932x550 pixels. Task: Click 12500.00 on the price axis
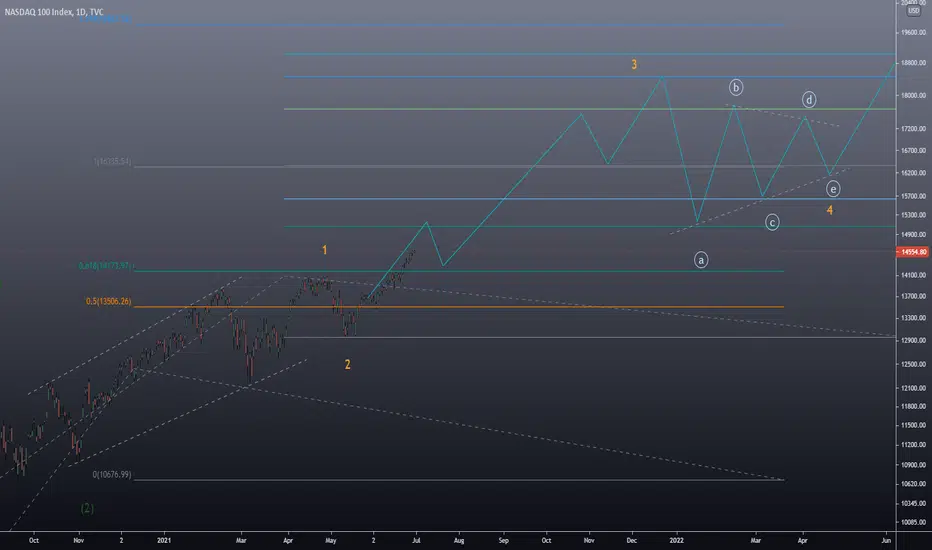click(913, 364)
